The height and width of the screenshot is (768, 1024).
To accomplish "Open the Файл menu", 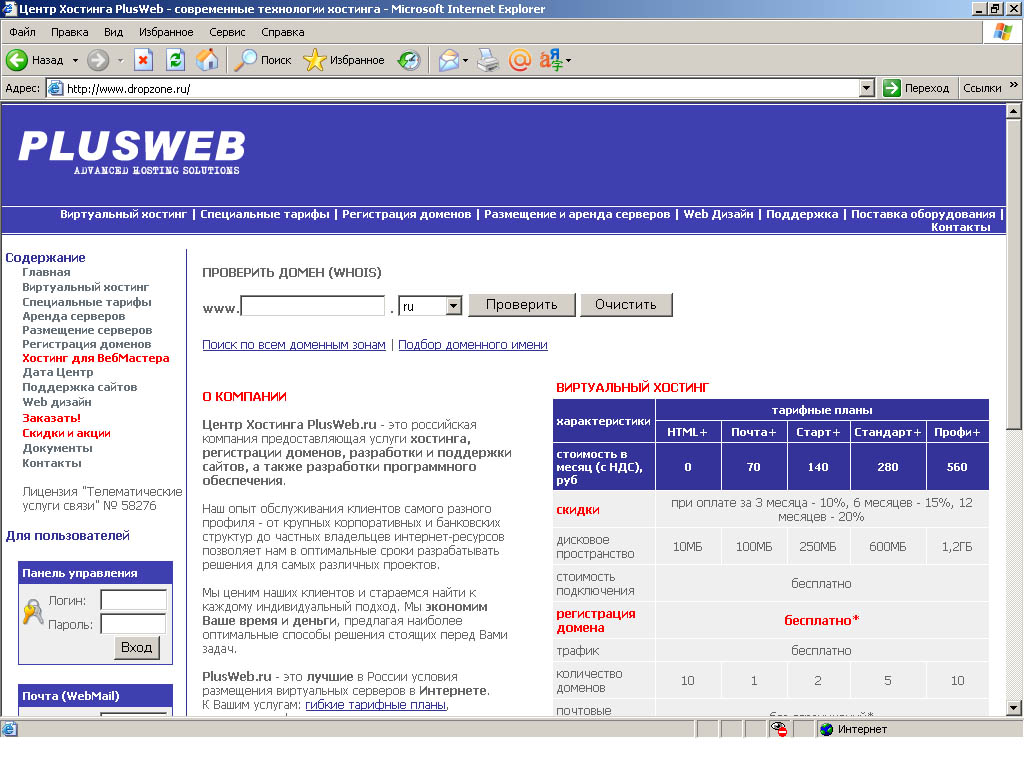I will [x=22, y=32].
